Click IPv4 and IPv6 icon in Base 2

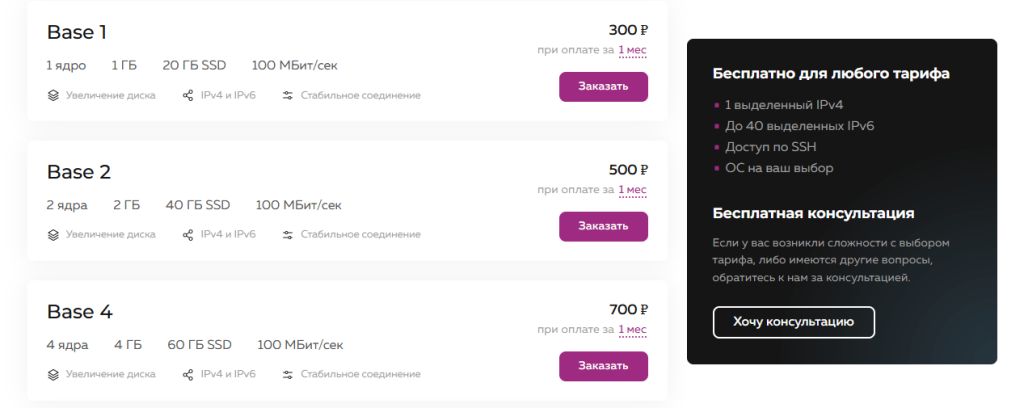click(x=188, y=235)
